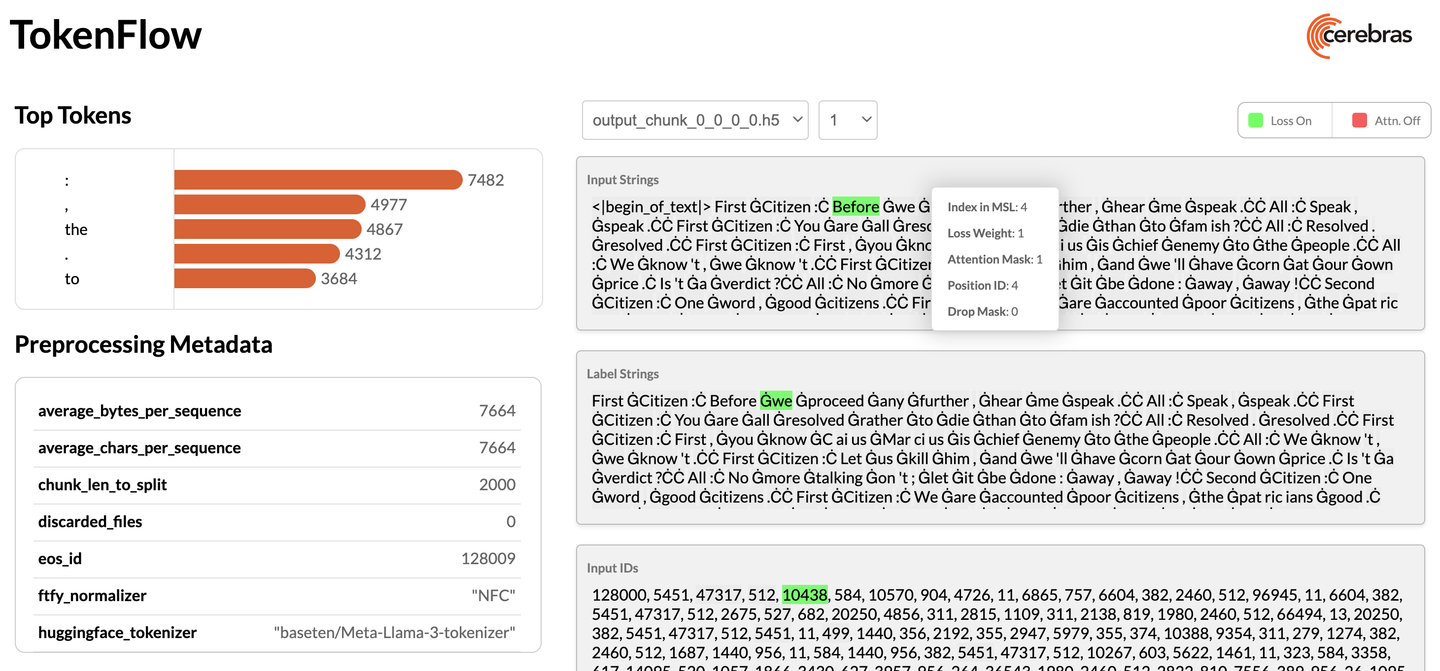Viewport: 1440px width, 671px height.
Task: Click 'Loss Weight: 1' in tooltip
Action: [x=986, y=233]
